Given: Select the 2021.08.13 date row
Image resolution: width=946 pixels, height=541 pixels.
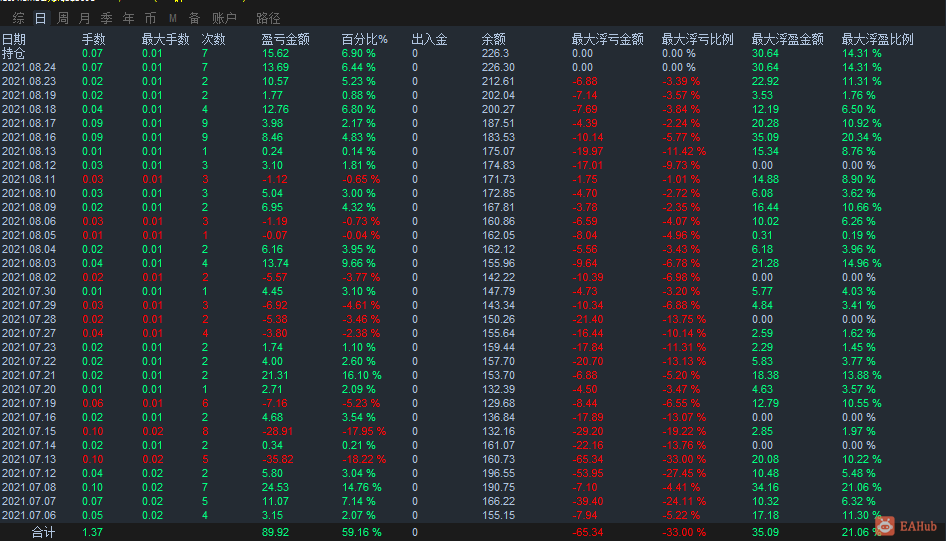Looking at the screenshot, I should (473, 151).
